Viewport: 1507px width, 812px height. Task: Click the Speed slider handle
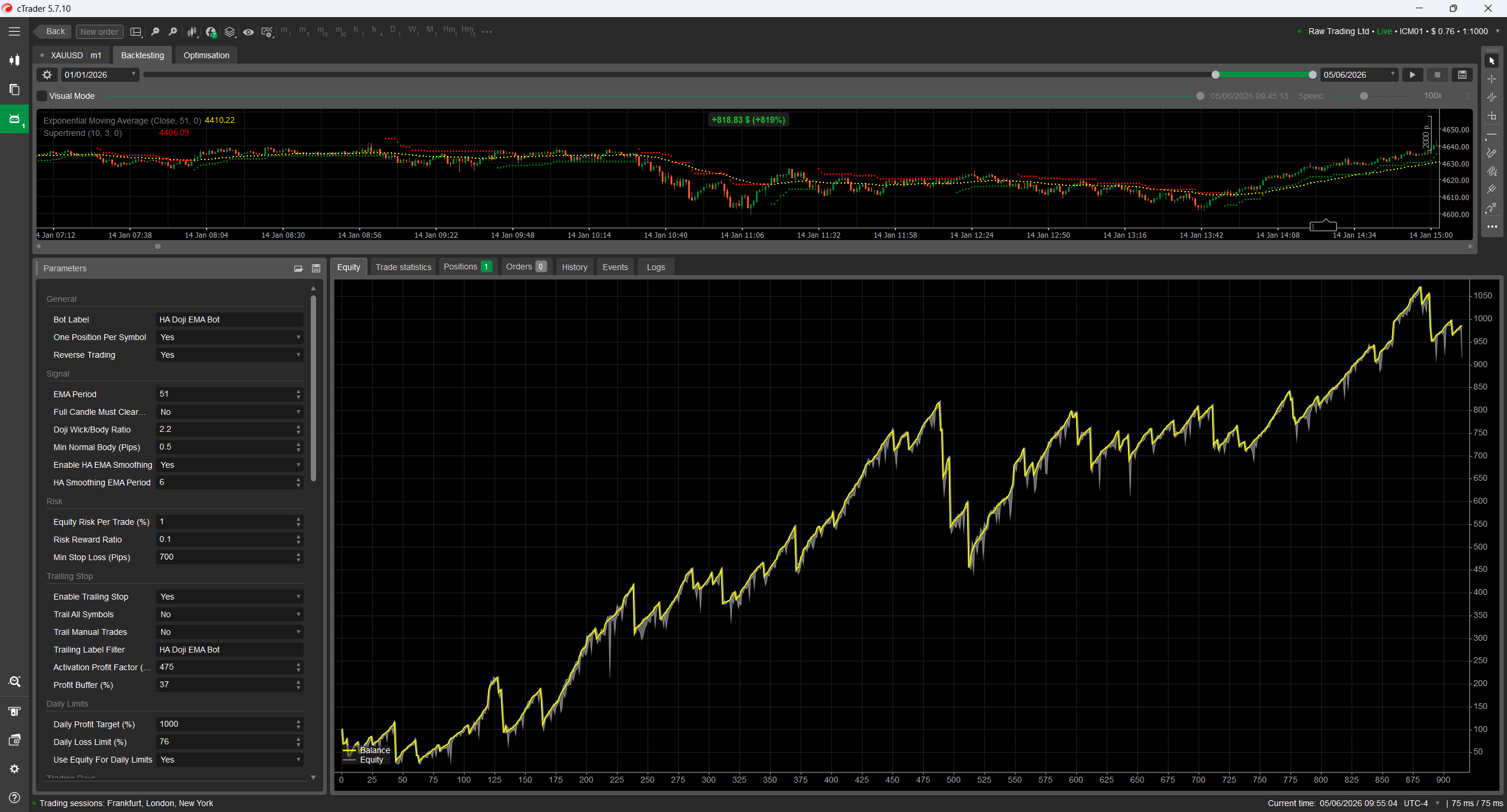(x=1364, y=96)
